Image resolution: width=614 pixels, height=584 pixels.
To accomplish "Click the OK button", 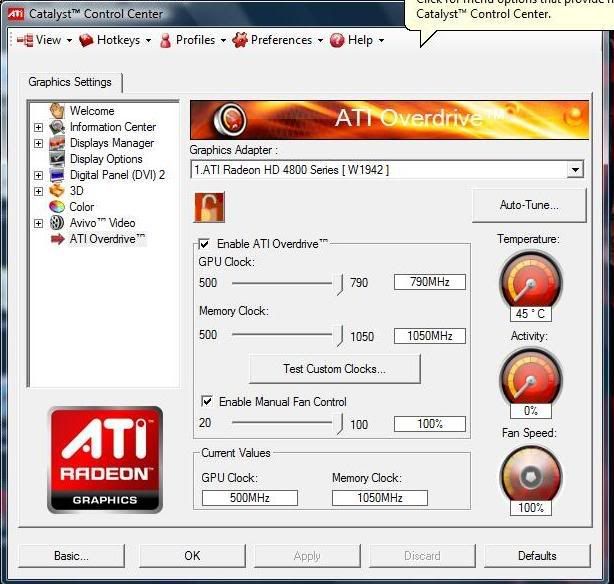I will 192,555.
